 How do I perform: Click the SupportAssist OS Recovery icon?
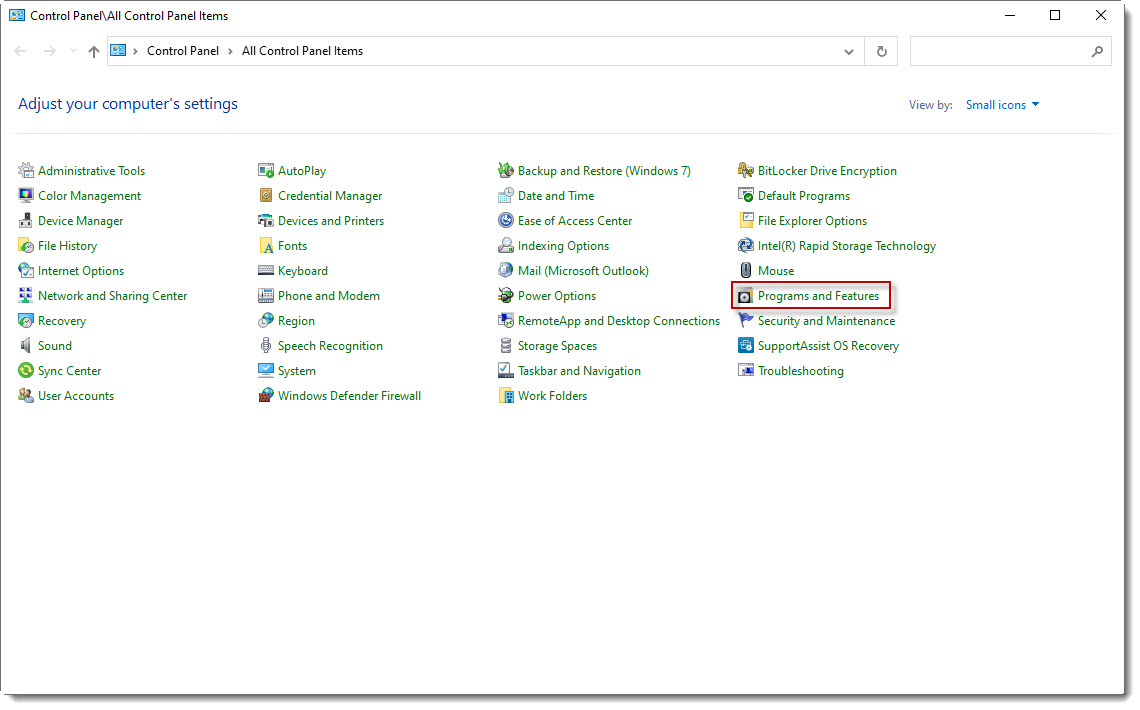(x=746, y=346)
